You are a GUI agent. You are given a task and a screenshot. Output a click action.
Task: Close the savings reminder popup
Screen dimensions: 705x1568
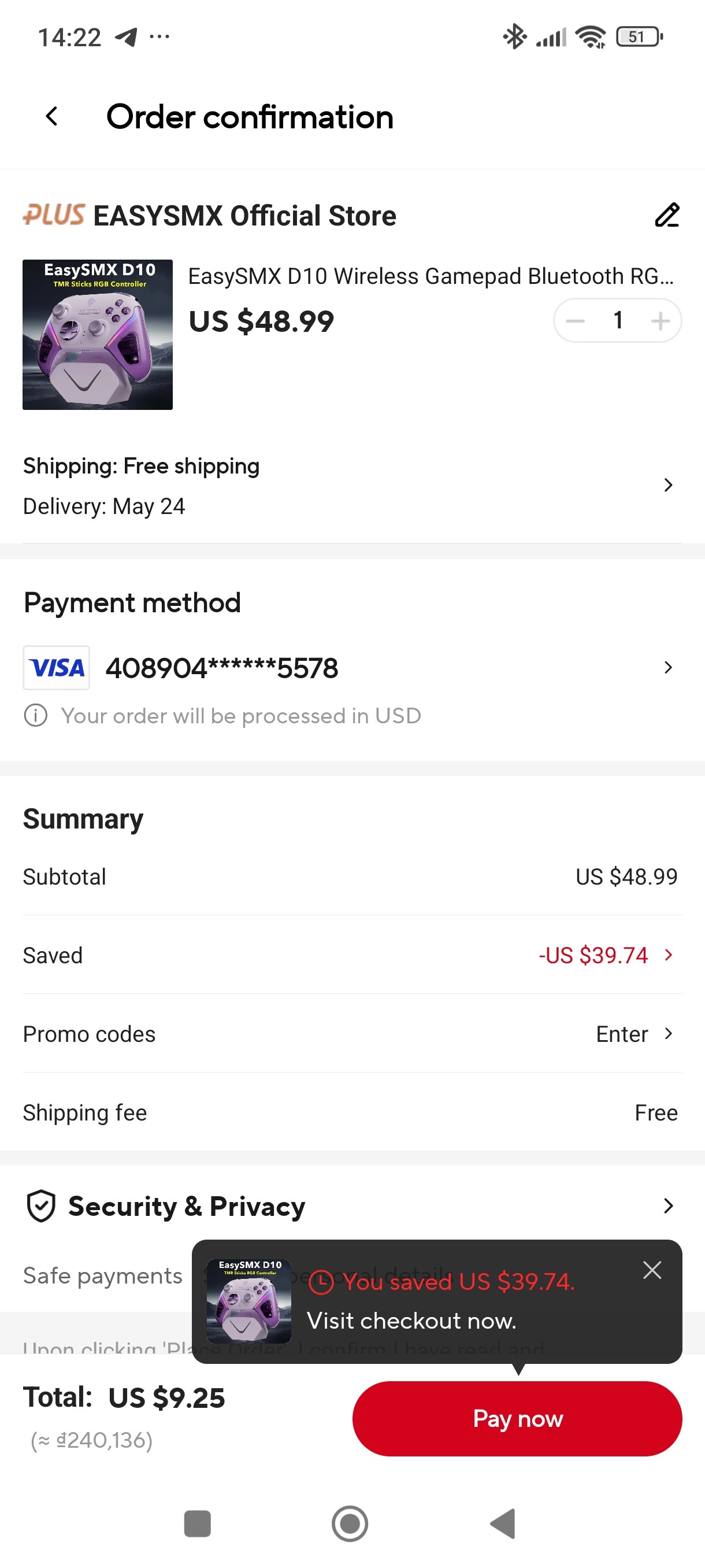pos(652,1270)
